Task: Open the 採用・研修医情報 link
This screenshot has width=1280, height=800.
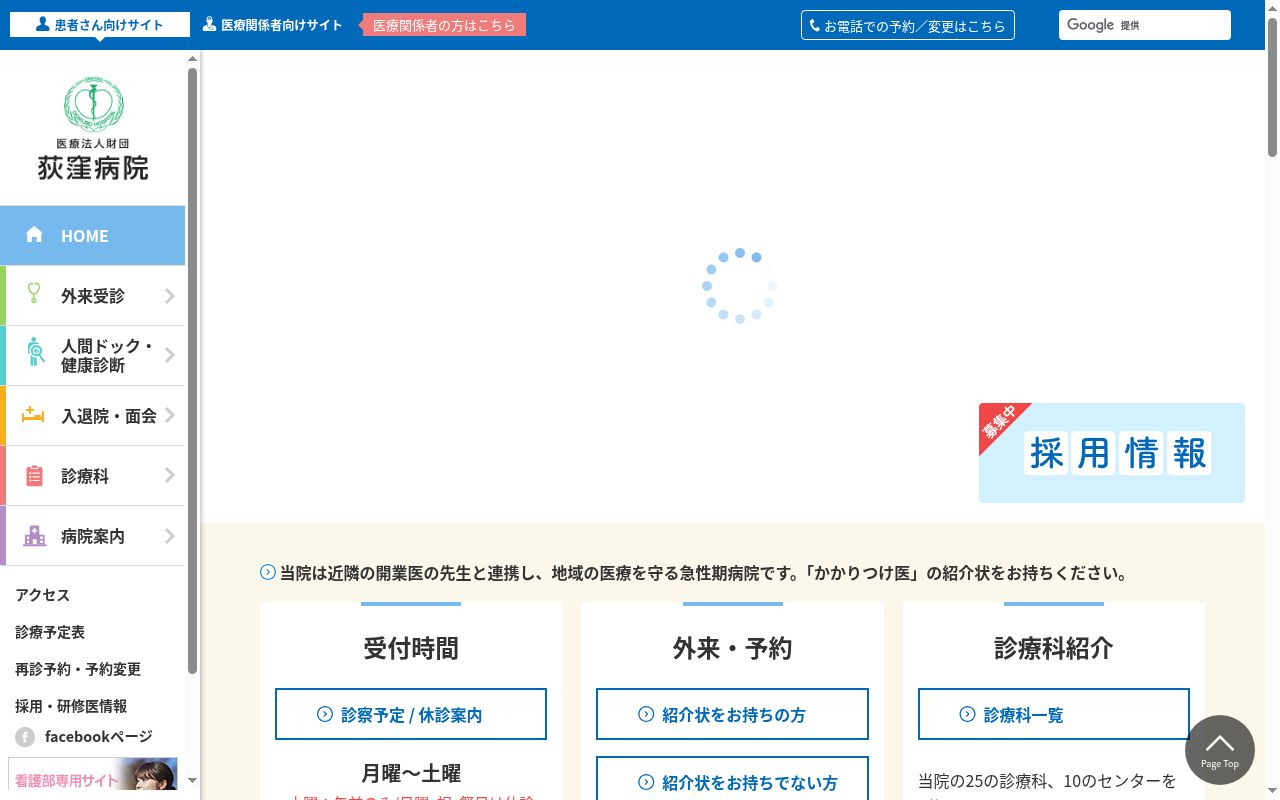Action: coord(71,705)
